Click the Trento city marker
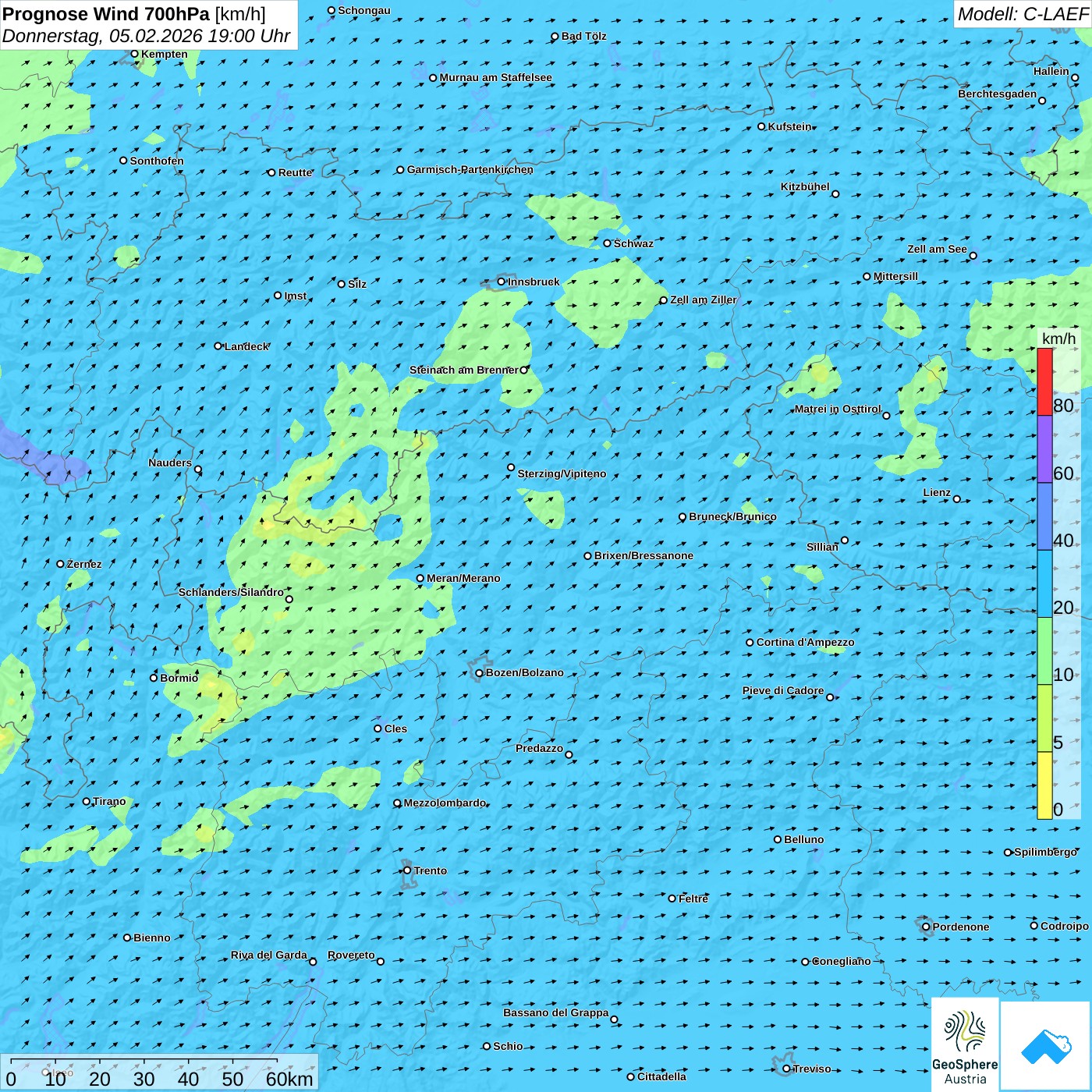 [407, 870]
